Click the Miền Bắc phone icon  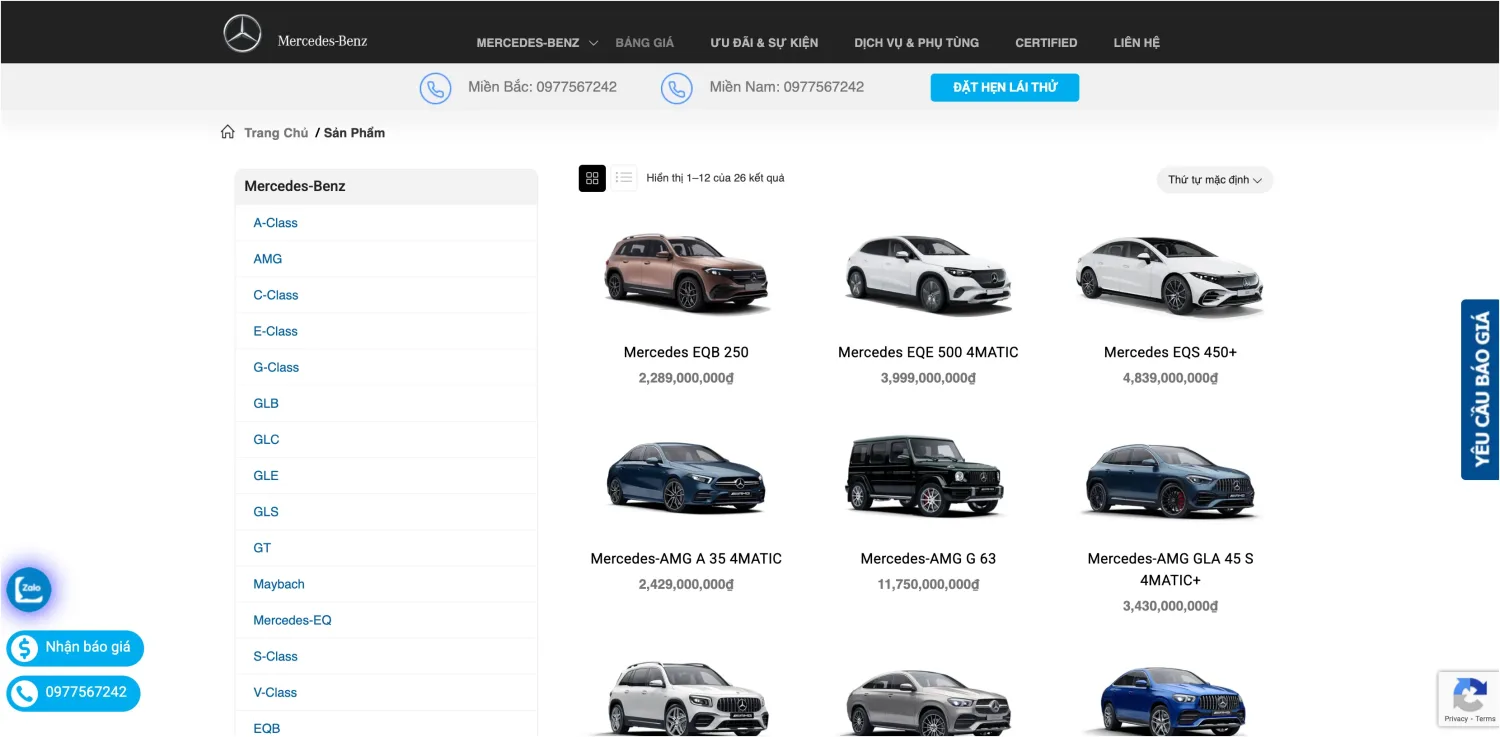pos(435,88)
